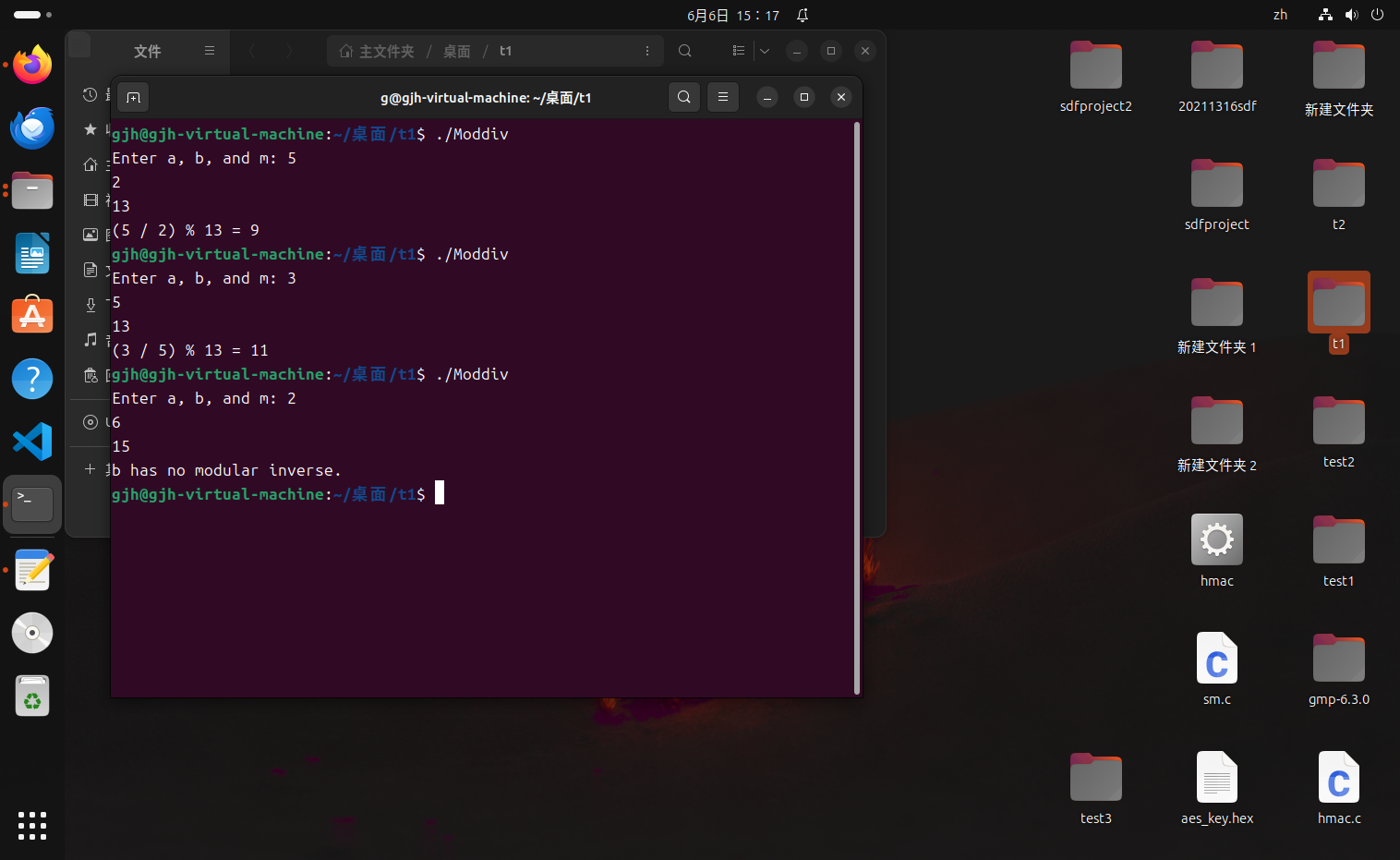Select the sm.c file on the desktop
The image size is (1400, 860).
point(1217,670)
